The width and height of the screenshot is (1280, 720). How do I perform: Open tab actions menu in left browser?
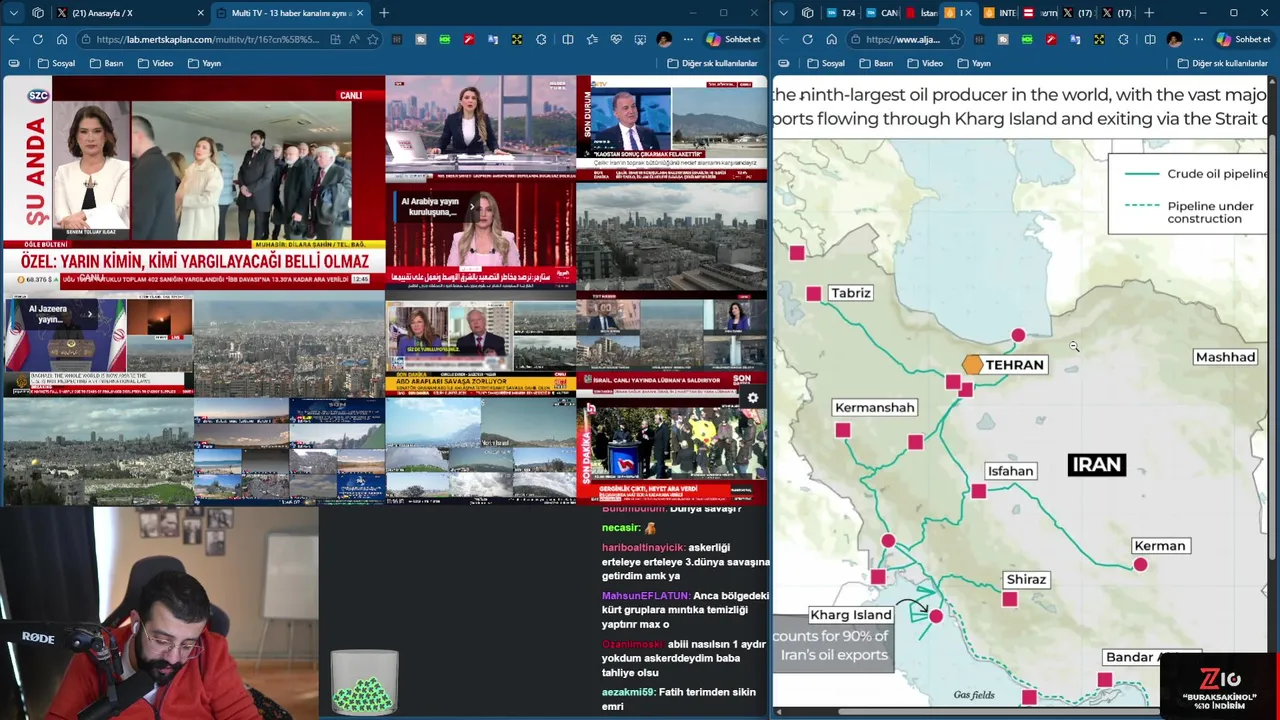(x=13, y=13)
